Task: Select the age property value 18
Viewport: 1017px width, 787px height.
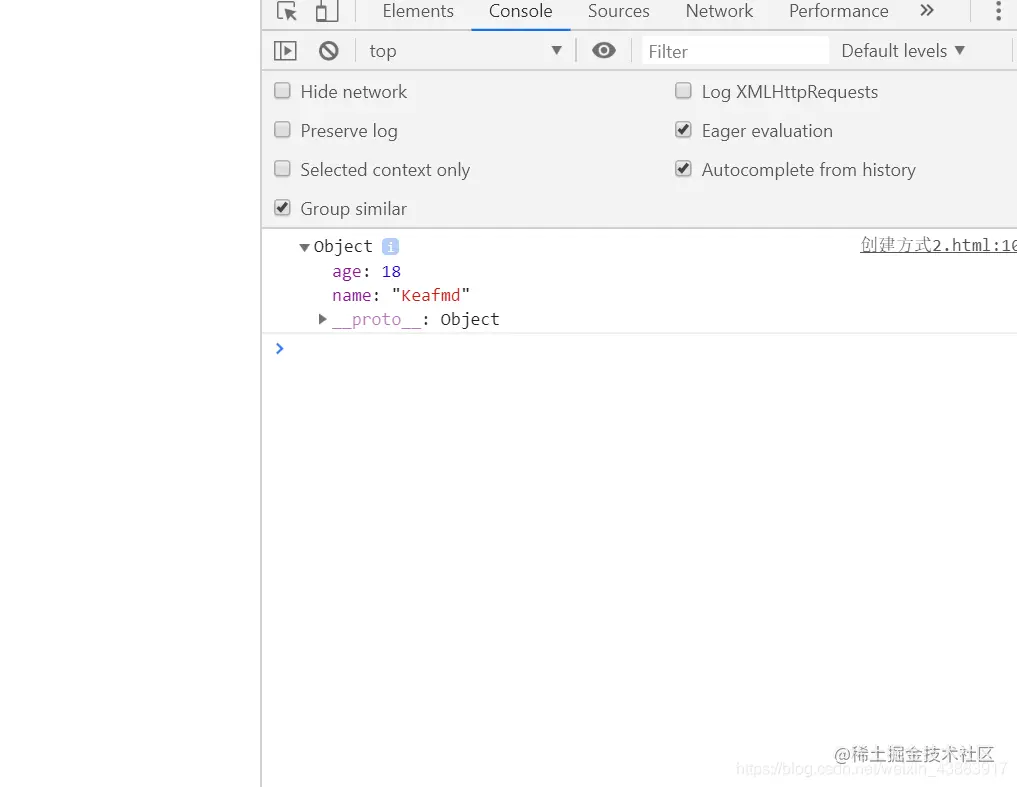Action: [x=391, y=271]
